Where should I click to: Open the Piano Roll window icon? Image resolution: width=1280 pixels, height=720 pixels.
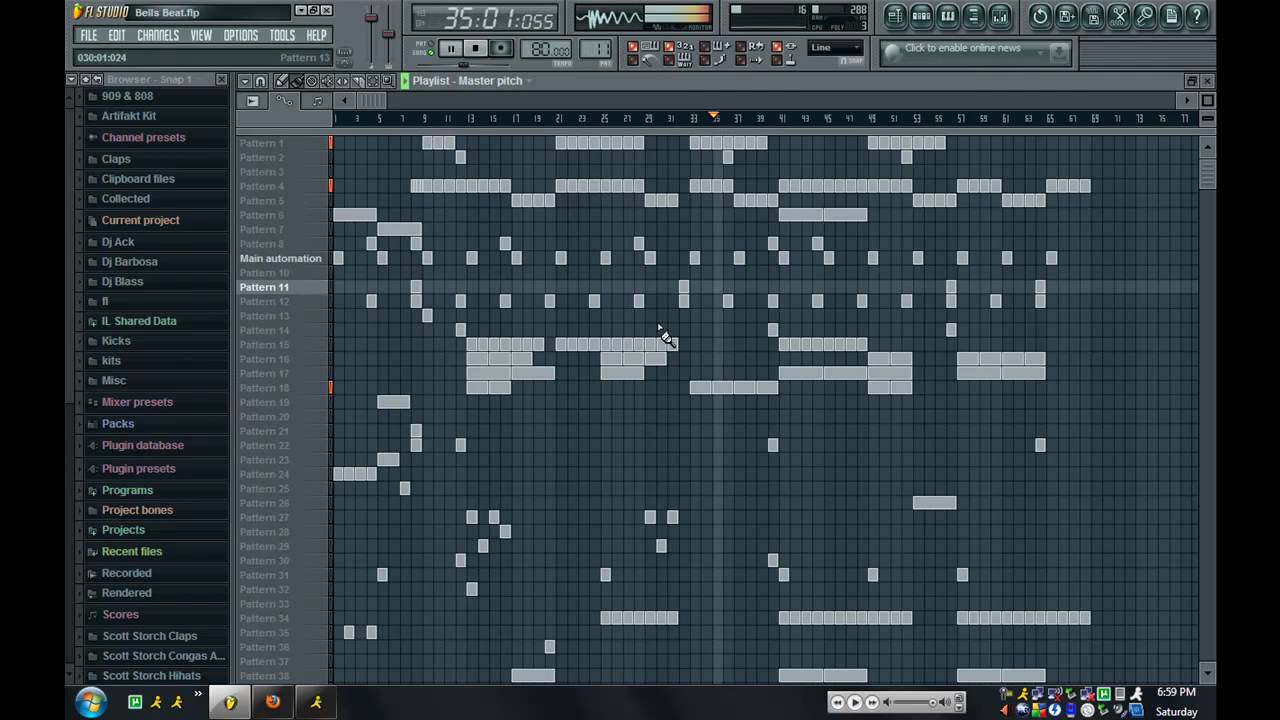pyautogui.click(x=947, y=16)
